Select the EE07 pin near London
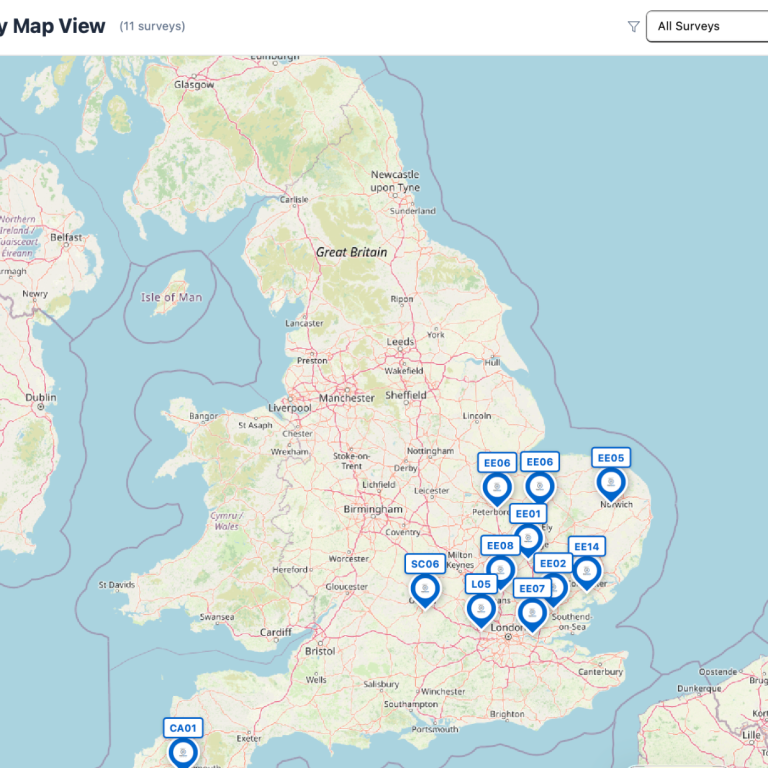Screen dimensions: 768x768 (532, 614)
